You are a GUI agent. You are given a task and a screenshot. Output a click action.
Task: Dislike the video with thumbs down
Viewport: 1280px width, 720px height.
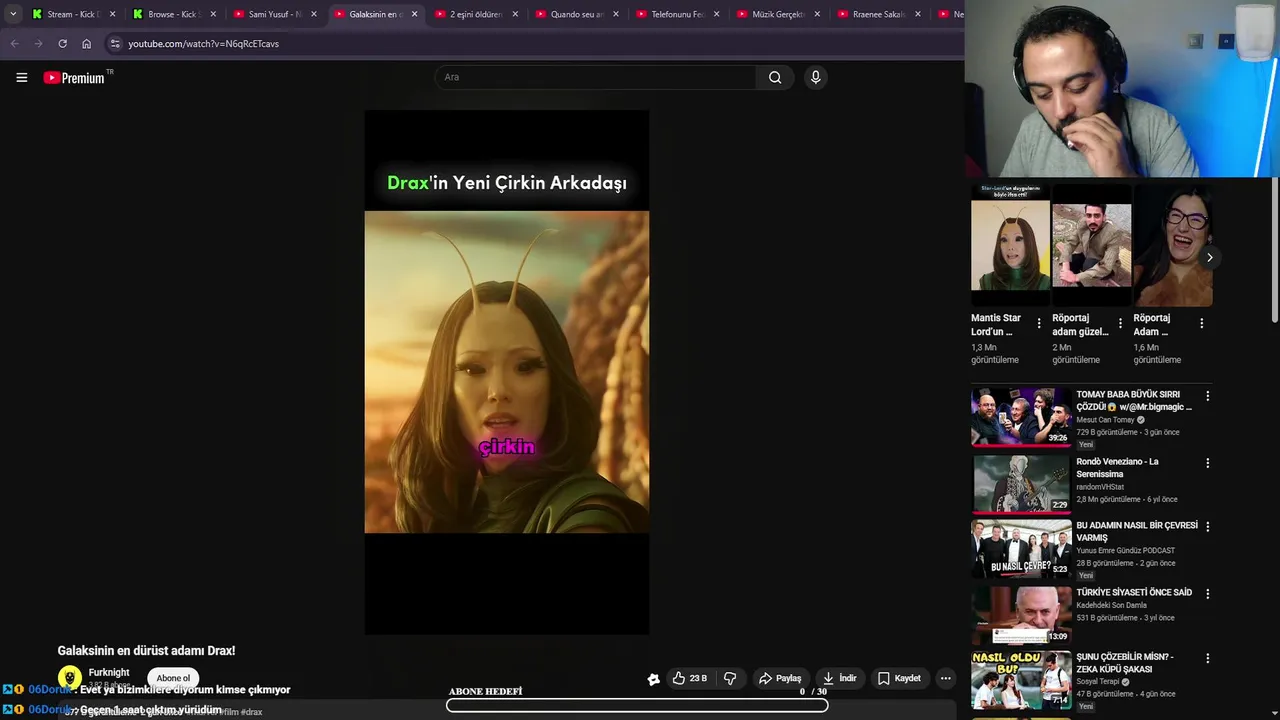coord(730,678)
